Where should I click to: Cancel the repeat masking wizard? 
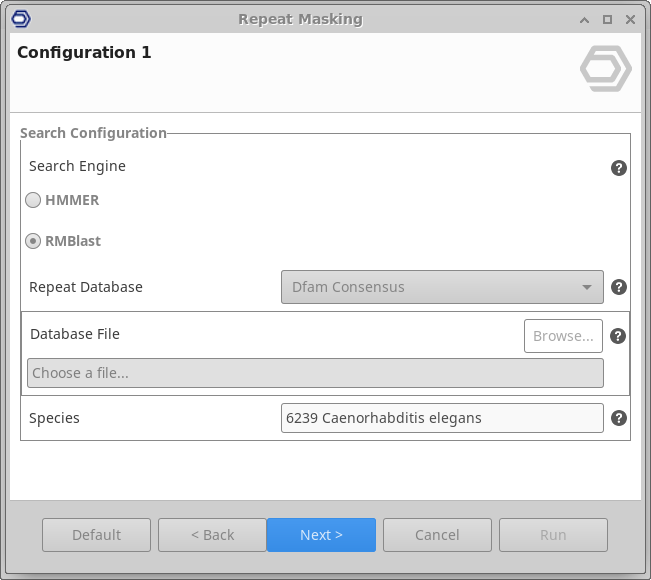[437, 535]
